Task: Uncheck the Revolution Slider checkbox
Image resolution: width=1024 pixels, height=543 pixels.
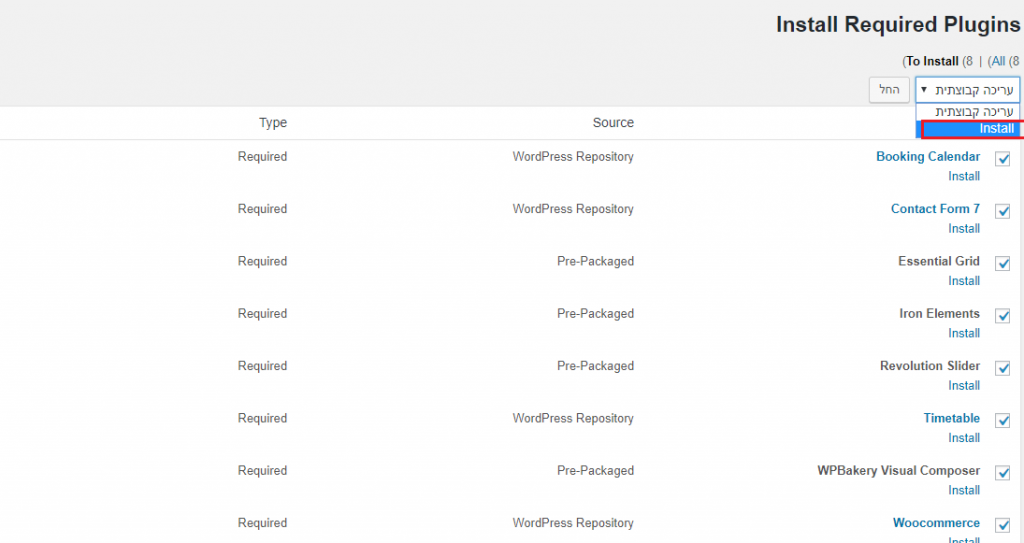Action: click(x=1002, y=368)
